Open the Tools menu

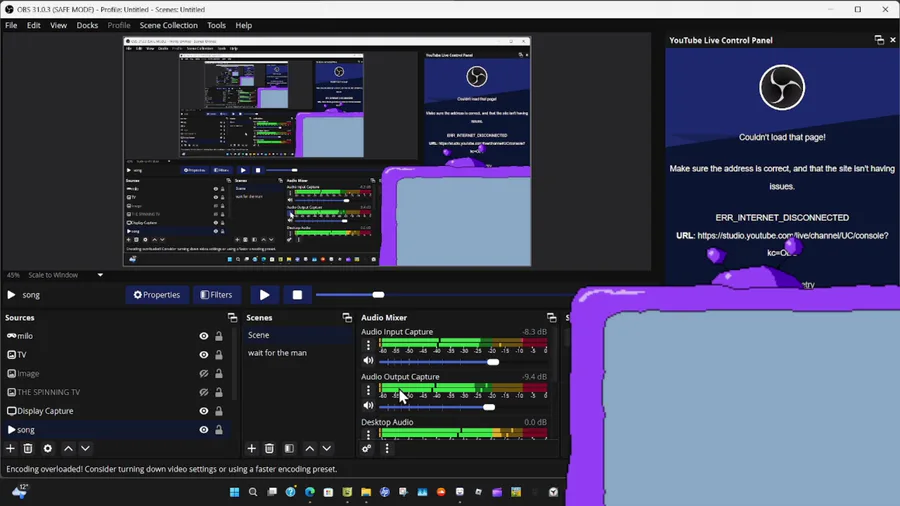pyautogui.click(x=216, y=25)
